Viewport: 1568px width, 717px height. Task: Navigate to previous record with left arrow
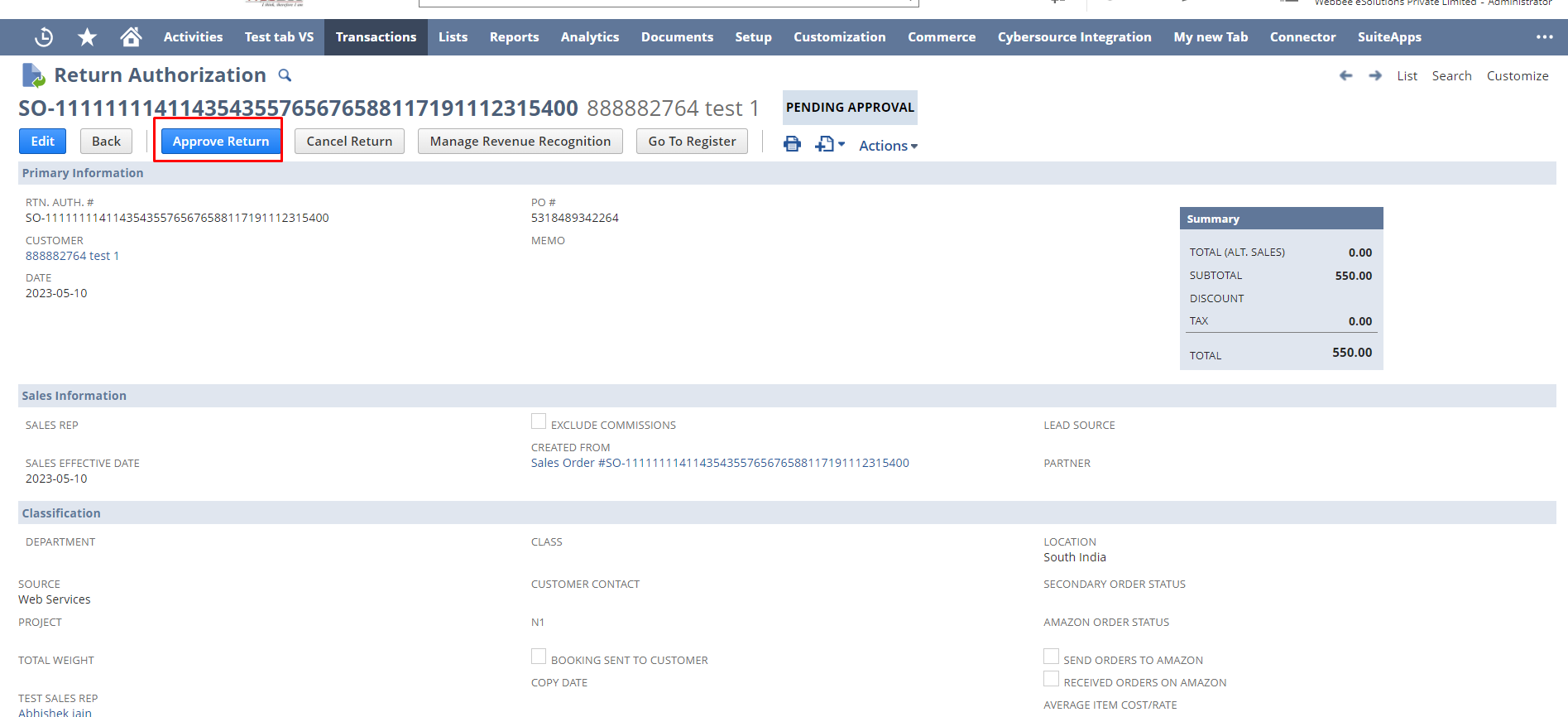1345,76
